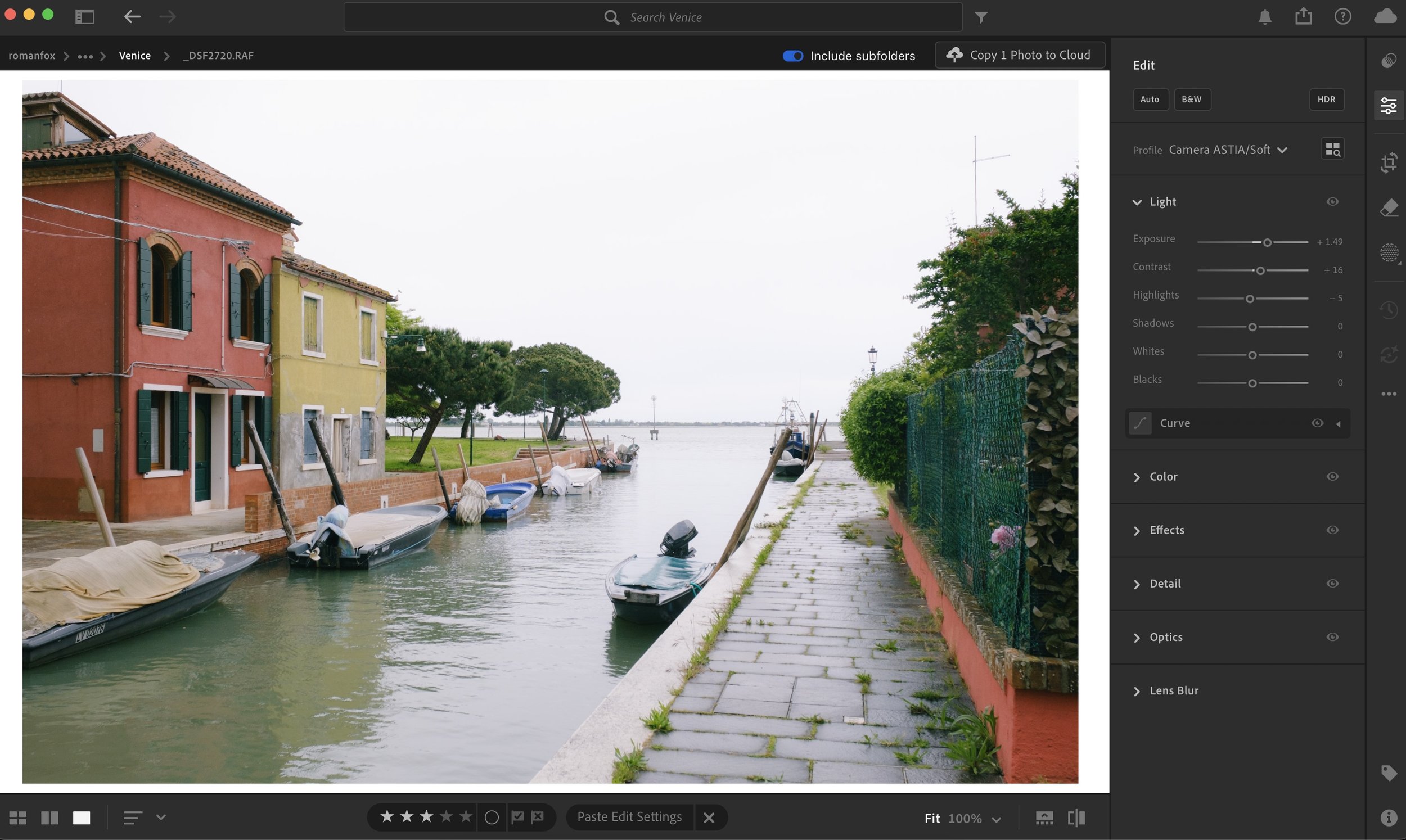Open the Camera ASTIA/Soft profile dropdown
This screenshot has width=1406, height=840.
click(x=1228, y=150)
